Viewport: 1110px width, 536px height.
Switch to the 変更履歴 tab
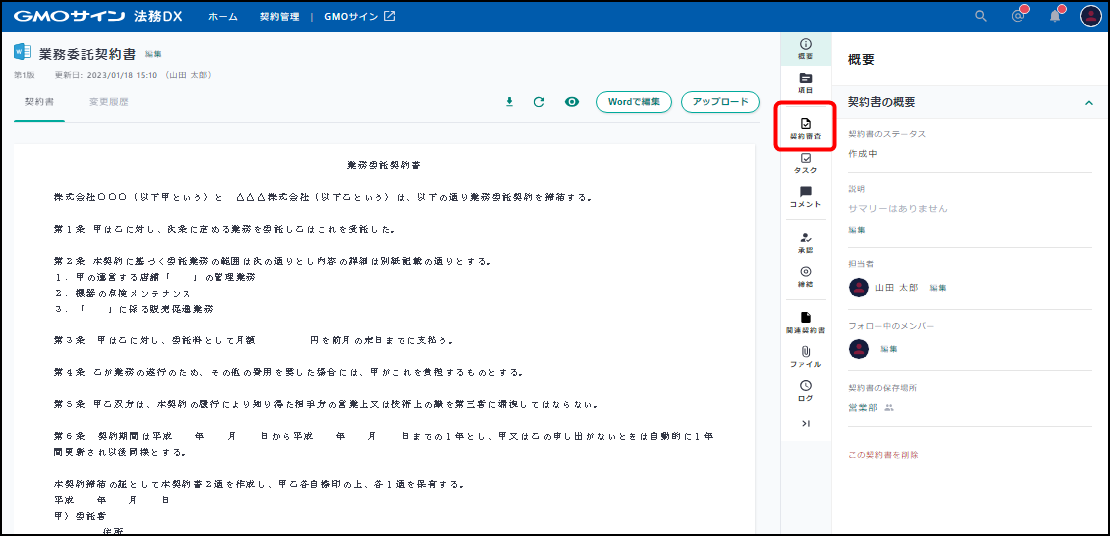(x=108, y=102)
